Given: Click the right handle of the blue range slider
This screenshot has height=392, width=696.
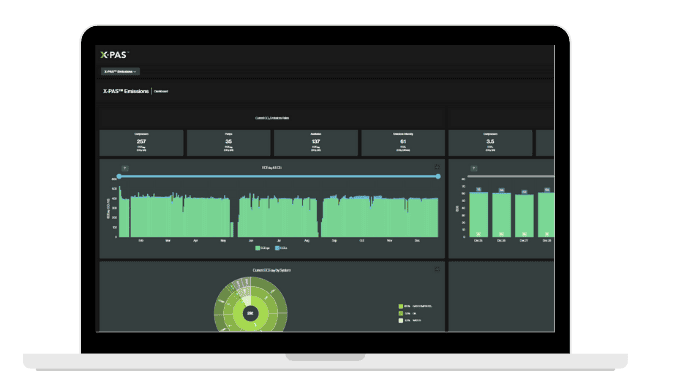Looking at the screenshot, I should pos(438,176).
